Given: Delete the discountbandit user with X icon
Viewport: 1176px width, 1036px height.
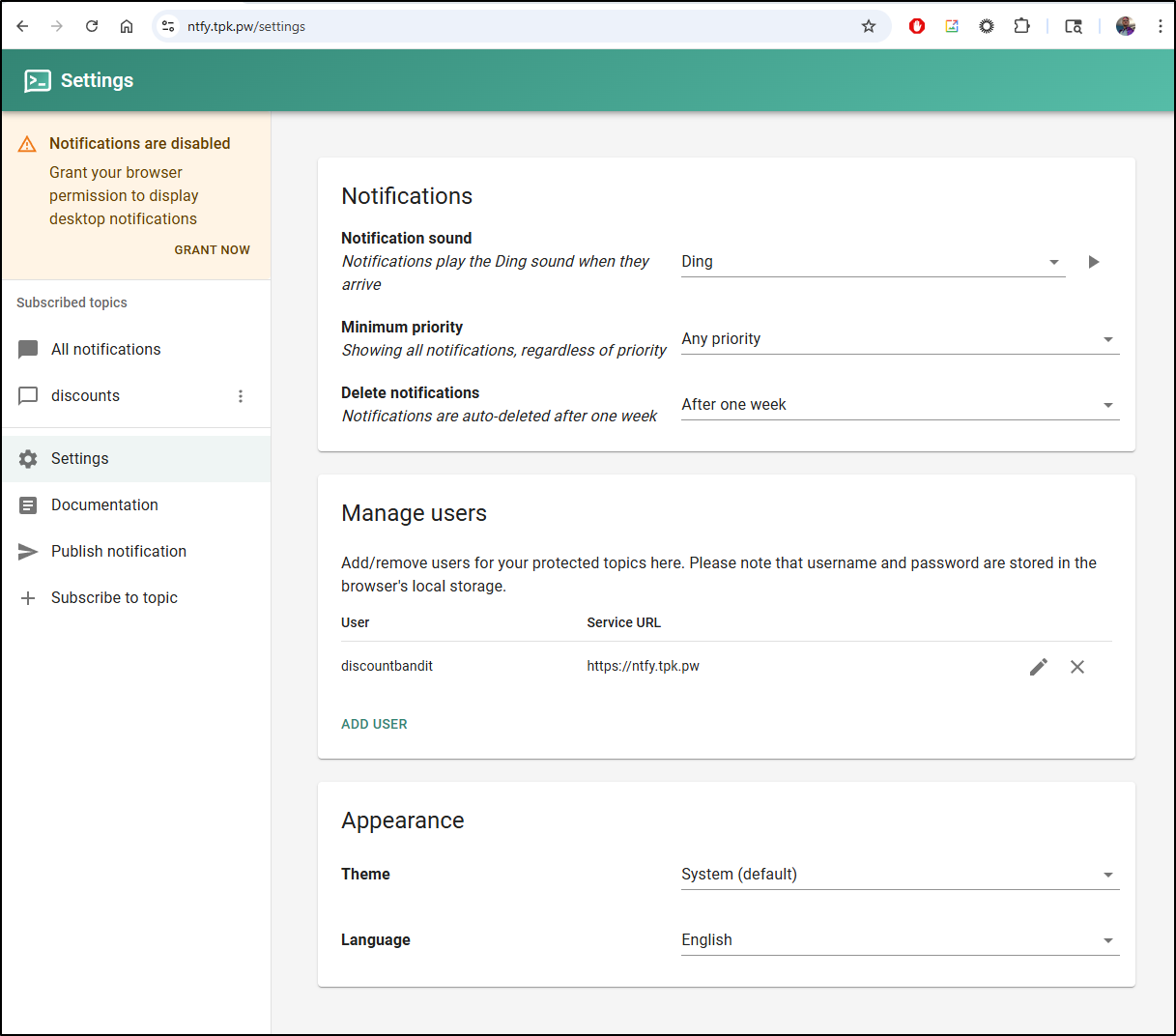Looking at the screenshot, I should tap(1076, 667).
